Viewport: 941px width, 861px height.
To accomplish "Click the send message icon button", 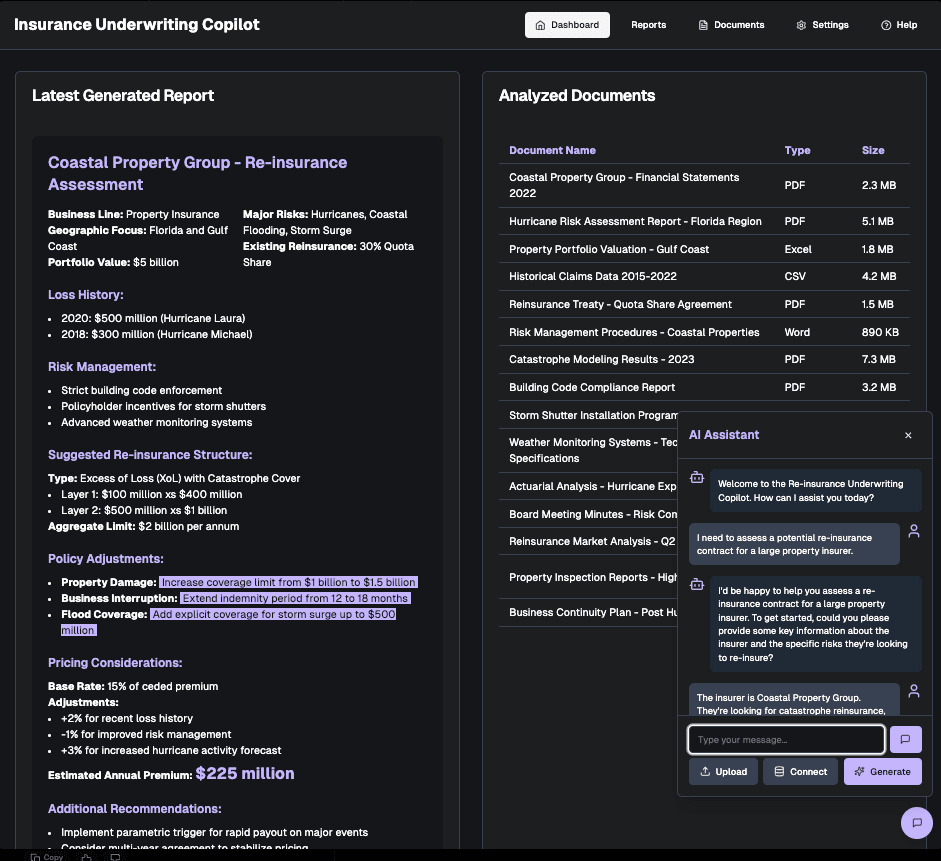I will 905,740.
